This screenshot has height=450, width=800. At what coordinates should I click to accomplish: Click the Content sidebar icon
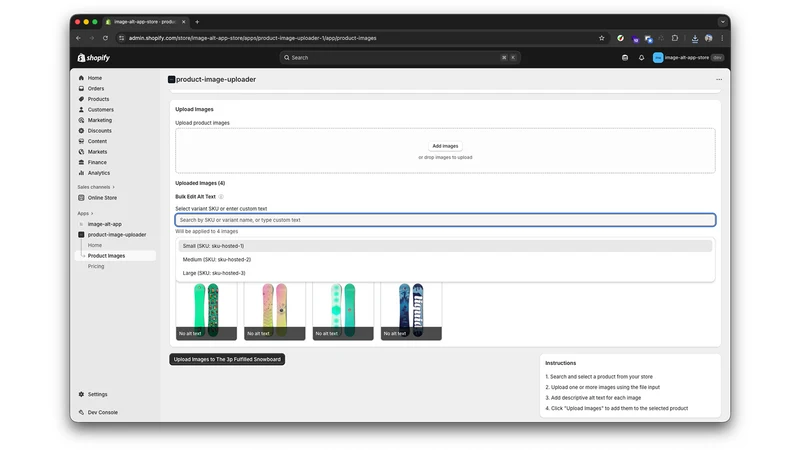pyautogui.click(x=81, y=141)
